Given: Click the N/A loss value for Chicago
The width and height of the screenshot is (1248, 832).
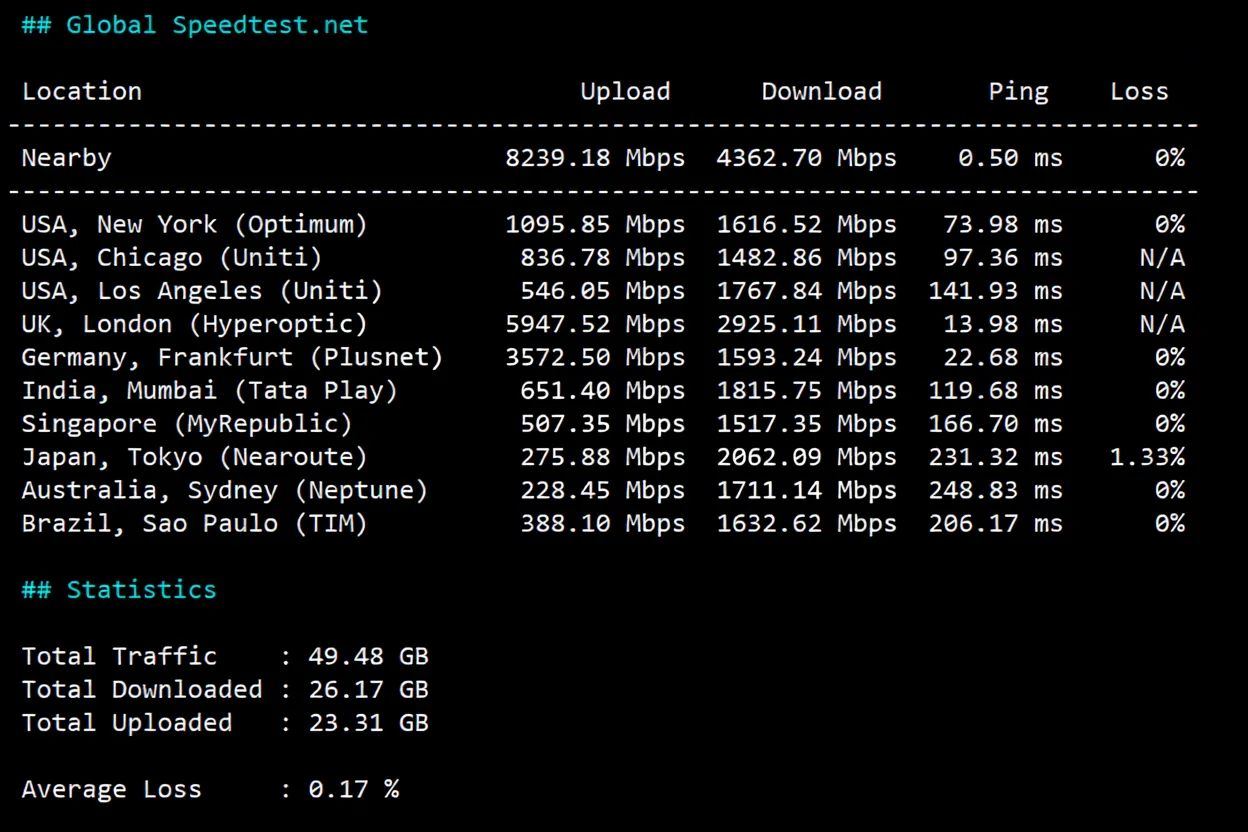Looking at the screenshot, I should coord(1162,258).
